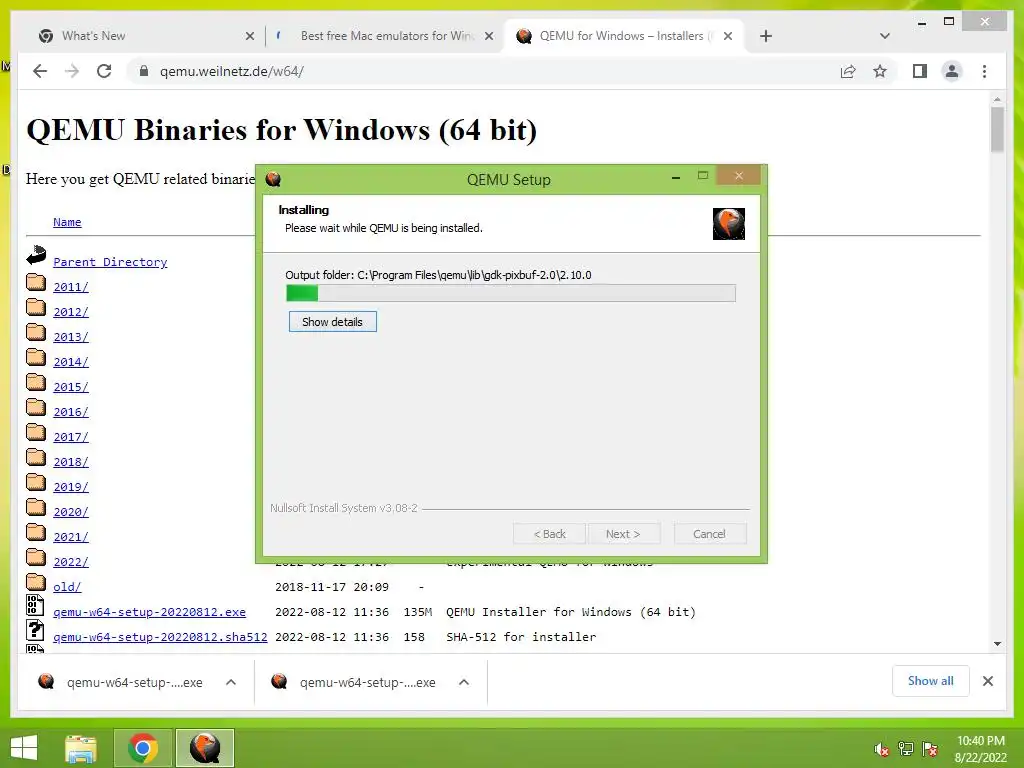This screenshot has height=768, width=1024.
Task: Expand options for second download item
Action: pyautogui.click(x=464, y=682)
